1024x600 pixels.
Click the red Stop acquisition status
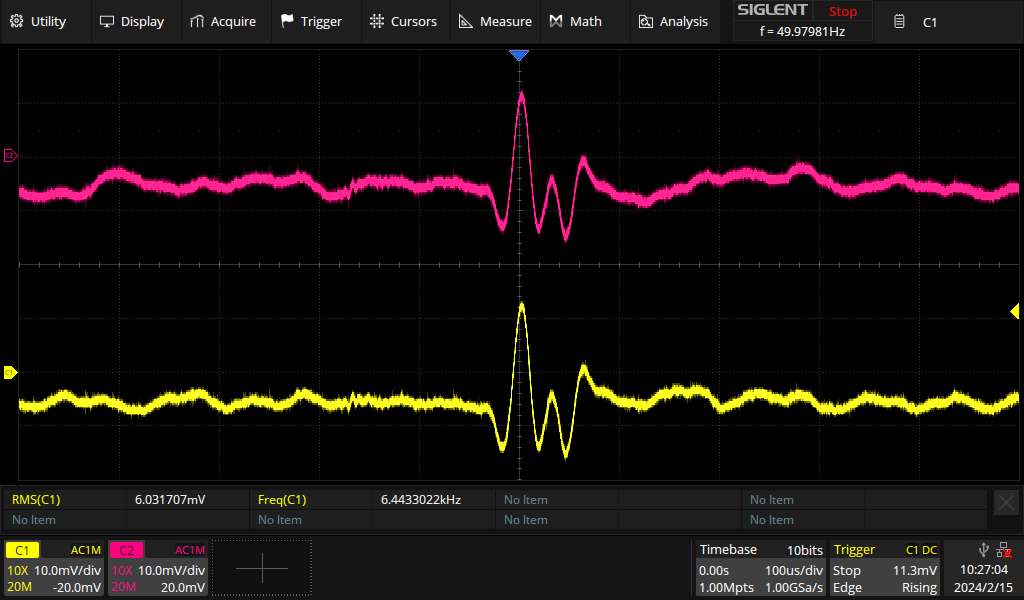(843, 11)
